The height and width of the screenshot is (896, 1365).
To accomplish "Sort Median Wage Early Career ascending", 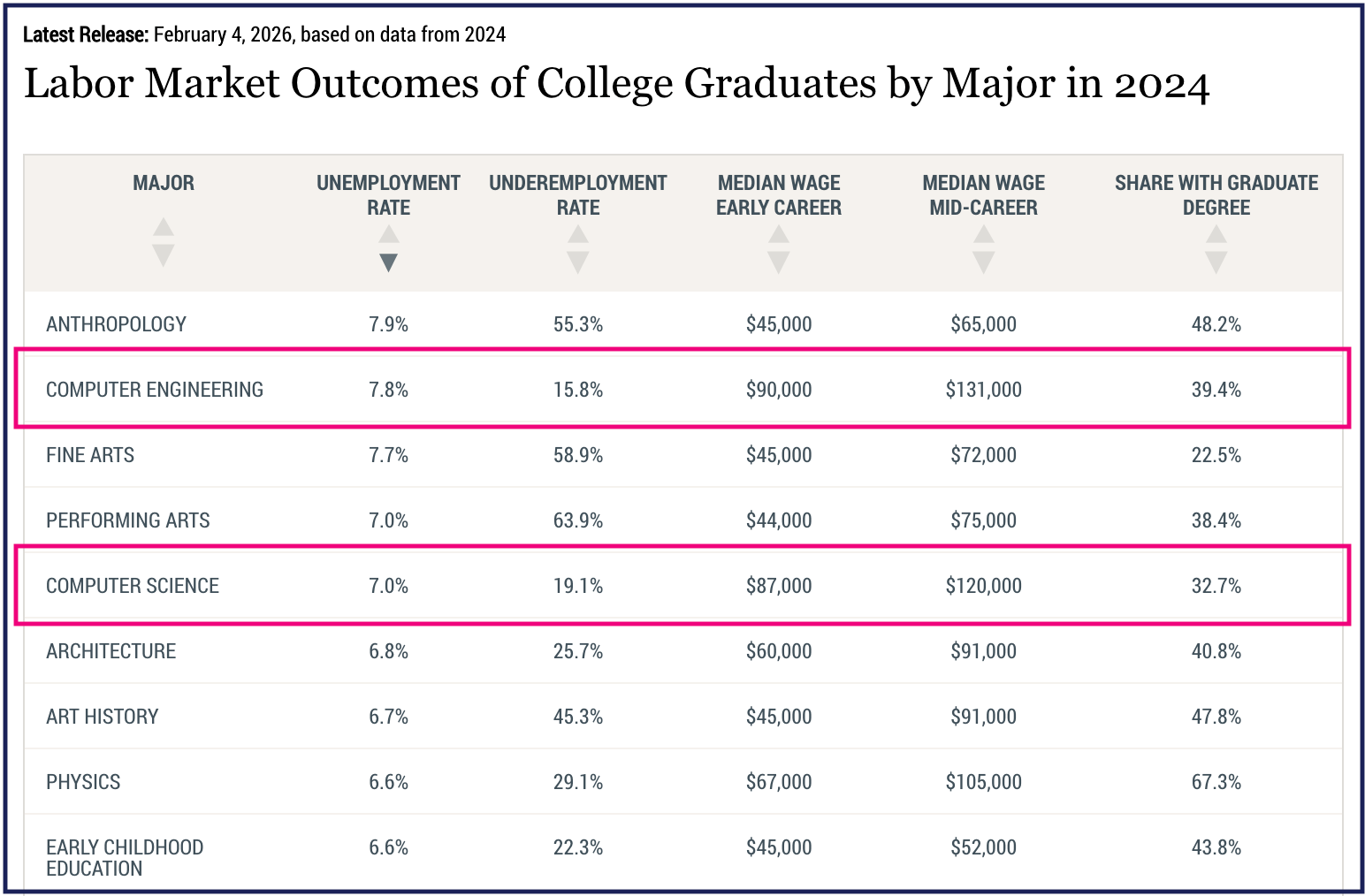I will (778, 236).
